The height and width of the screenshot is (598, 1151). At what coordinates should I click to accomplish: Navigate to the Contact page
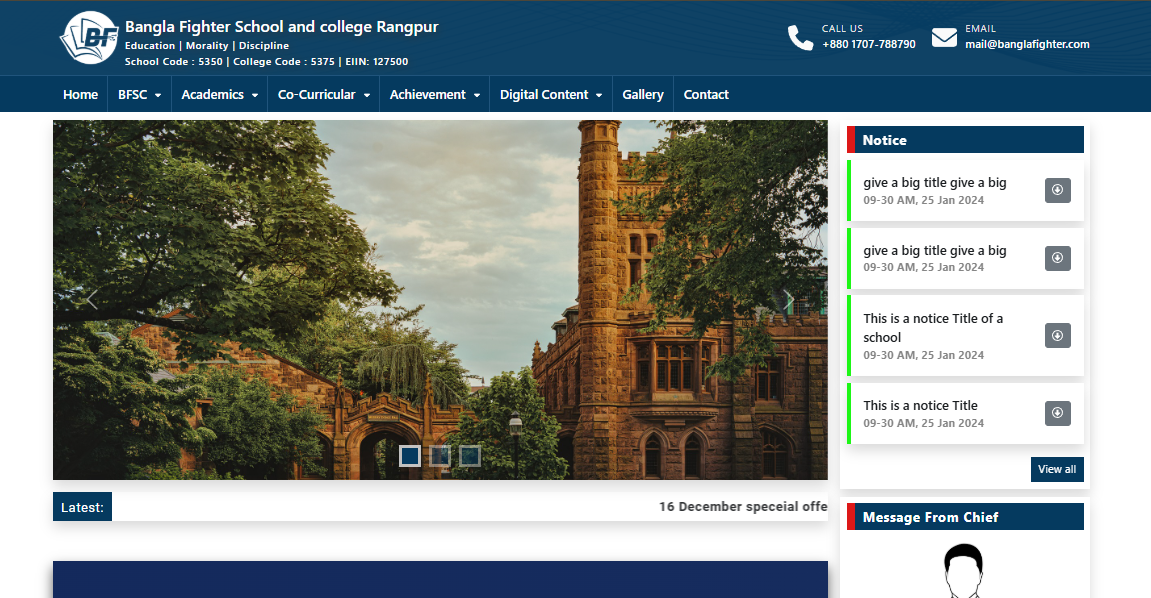[x=706, y=95]
